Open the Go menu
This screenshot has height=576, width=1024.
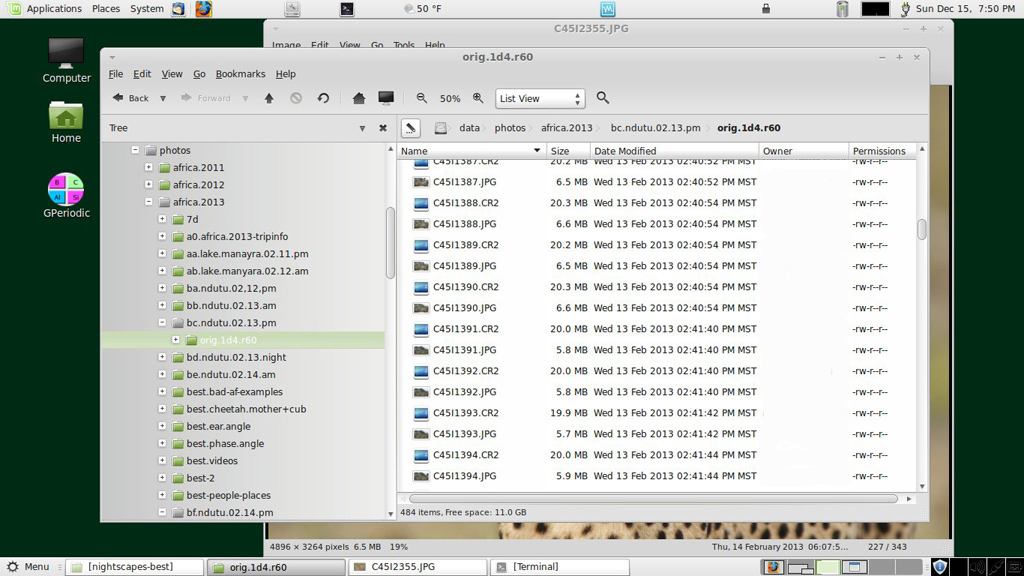coord(199,74)
